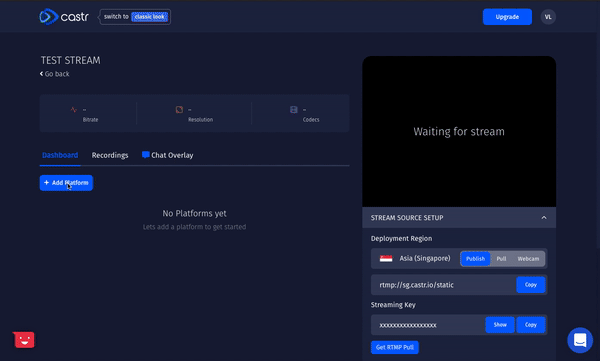600x361 pixels.
Task: Open the live chat support bubble
Action: pos(580,340)
